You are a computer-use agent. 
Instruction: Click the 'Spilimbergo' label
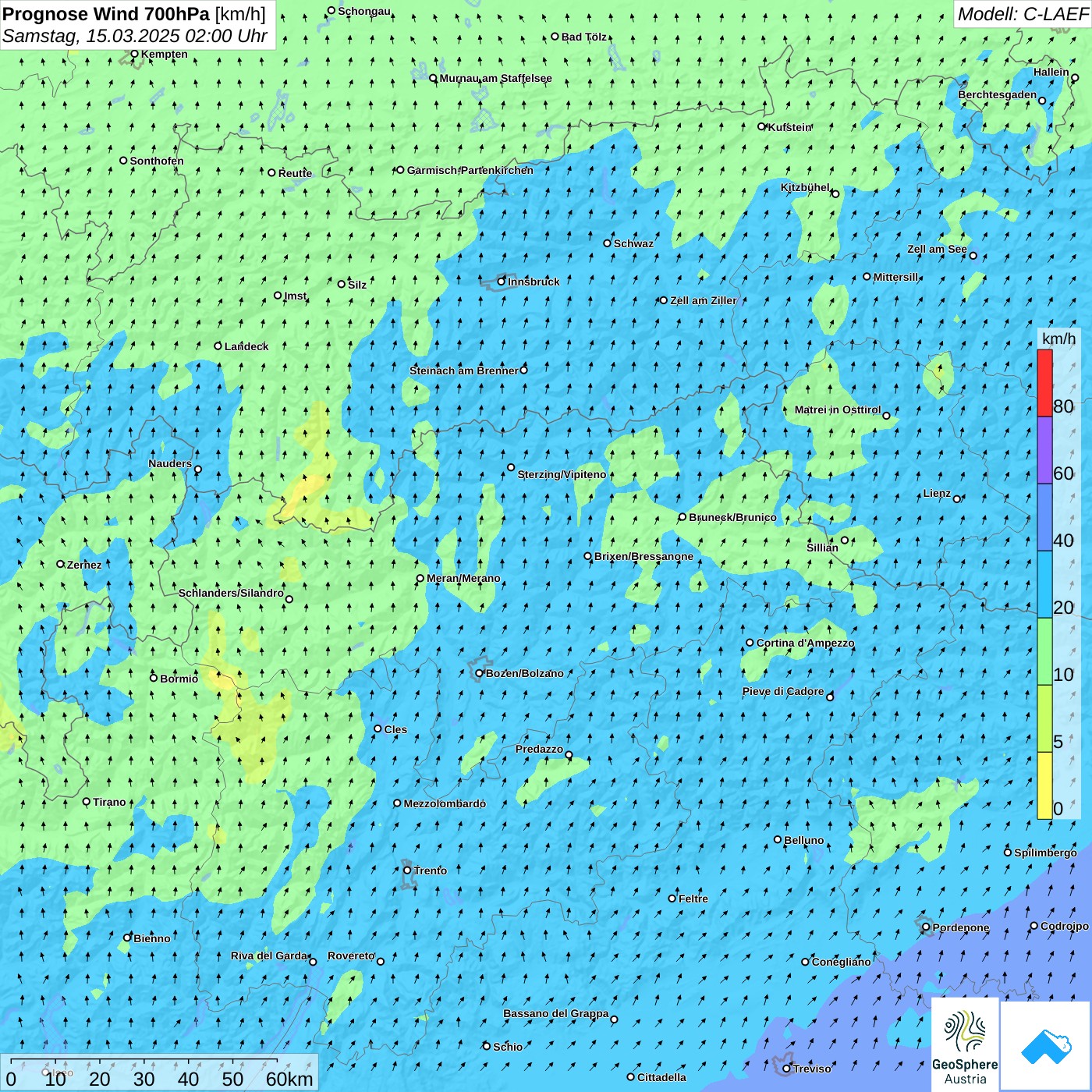coord(1045,853)
